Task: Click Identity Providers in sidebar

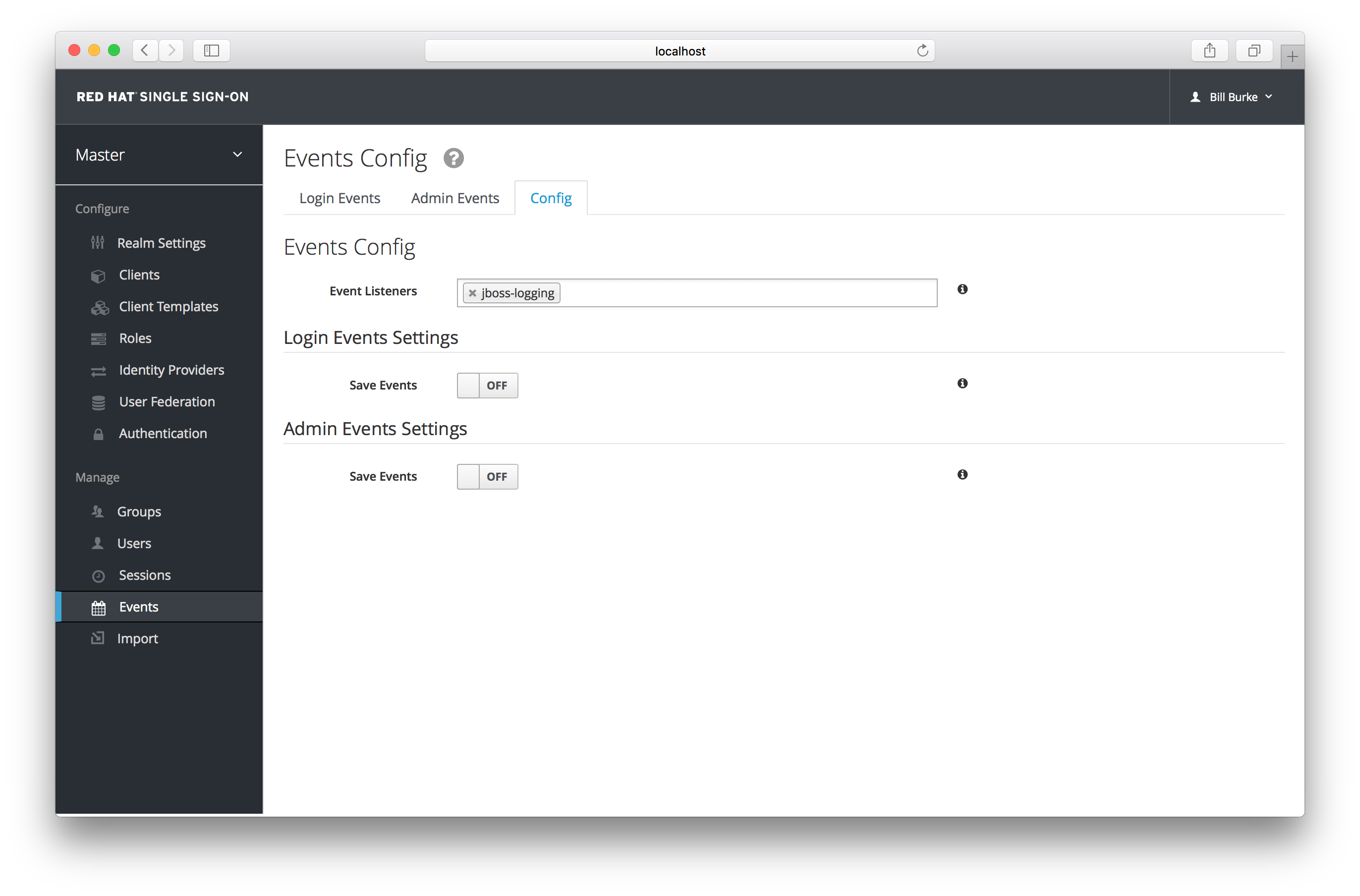Action: click(171, 369)
